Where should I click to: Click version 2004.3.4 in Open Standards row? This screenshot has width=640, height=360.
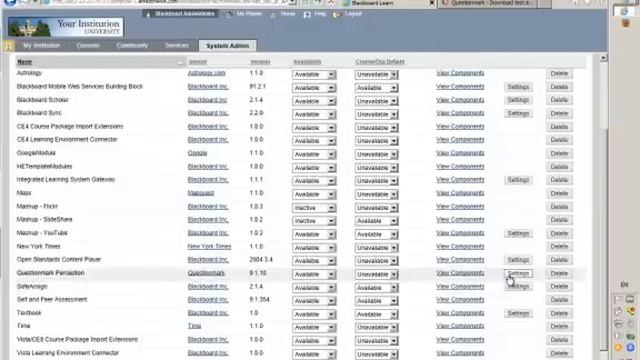[261, 260]
